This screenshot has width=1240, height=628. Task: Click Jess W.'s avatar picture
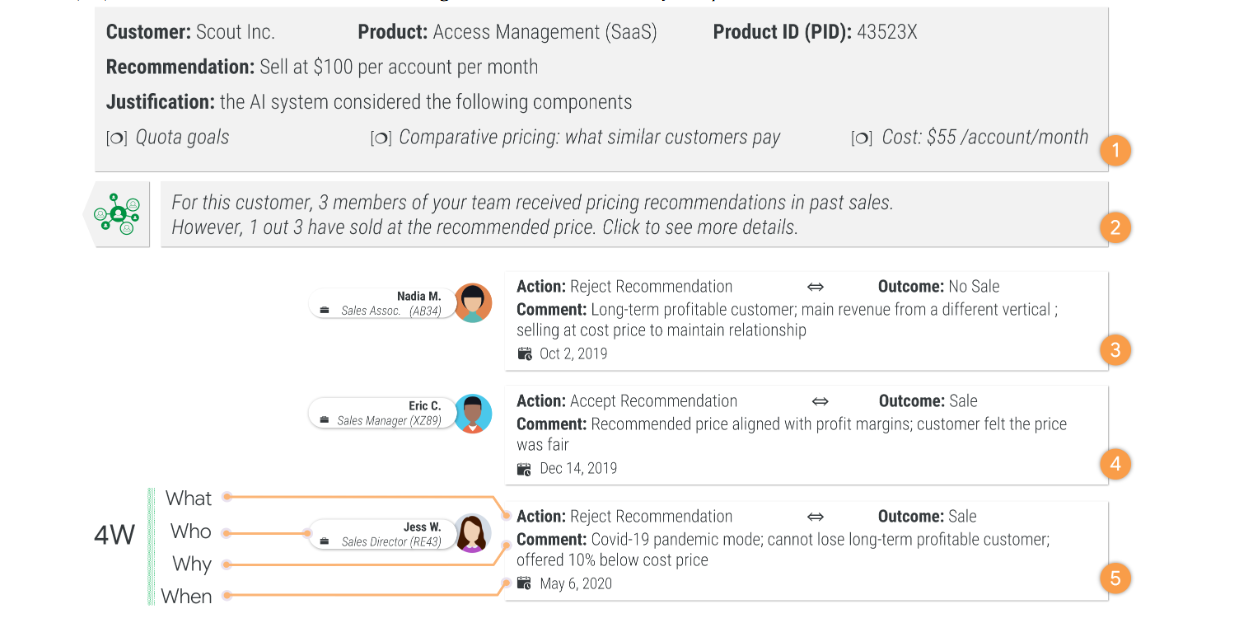(x=473, y=533)
